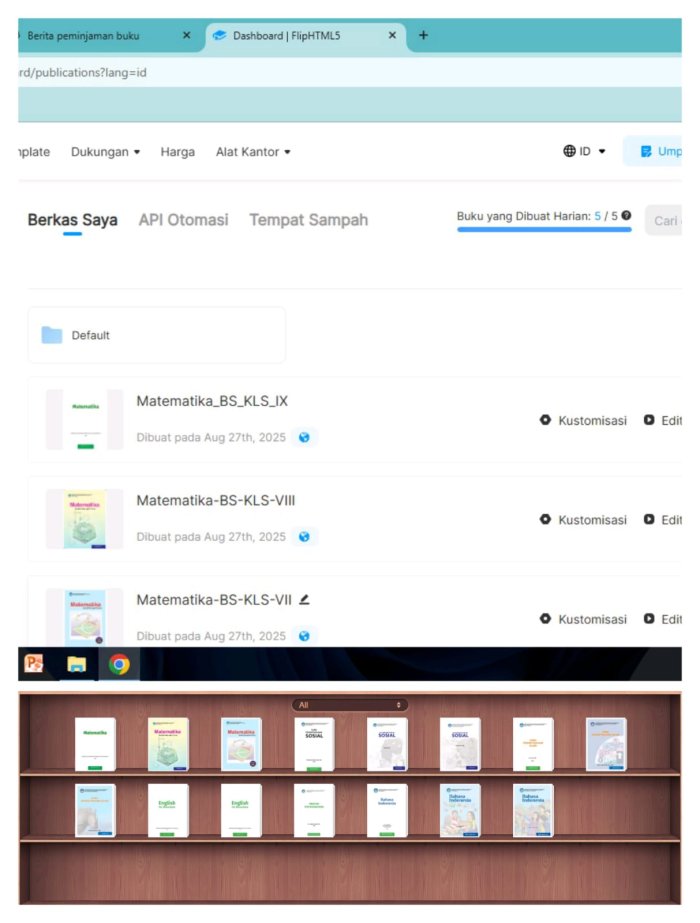This screenshot has height=923, width=700.
Task: Click Edit for Matematika-BS-KLS-VIII
Action: (663, 520)
